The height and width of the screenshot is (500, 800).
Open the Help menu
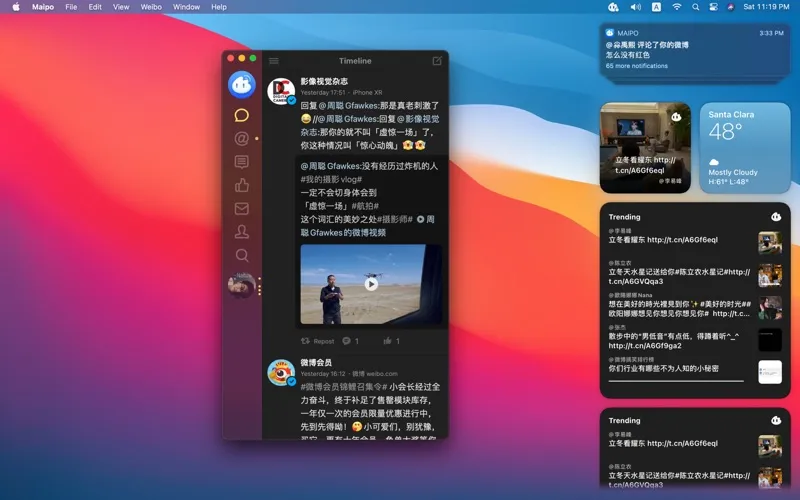pos(219,7)
